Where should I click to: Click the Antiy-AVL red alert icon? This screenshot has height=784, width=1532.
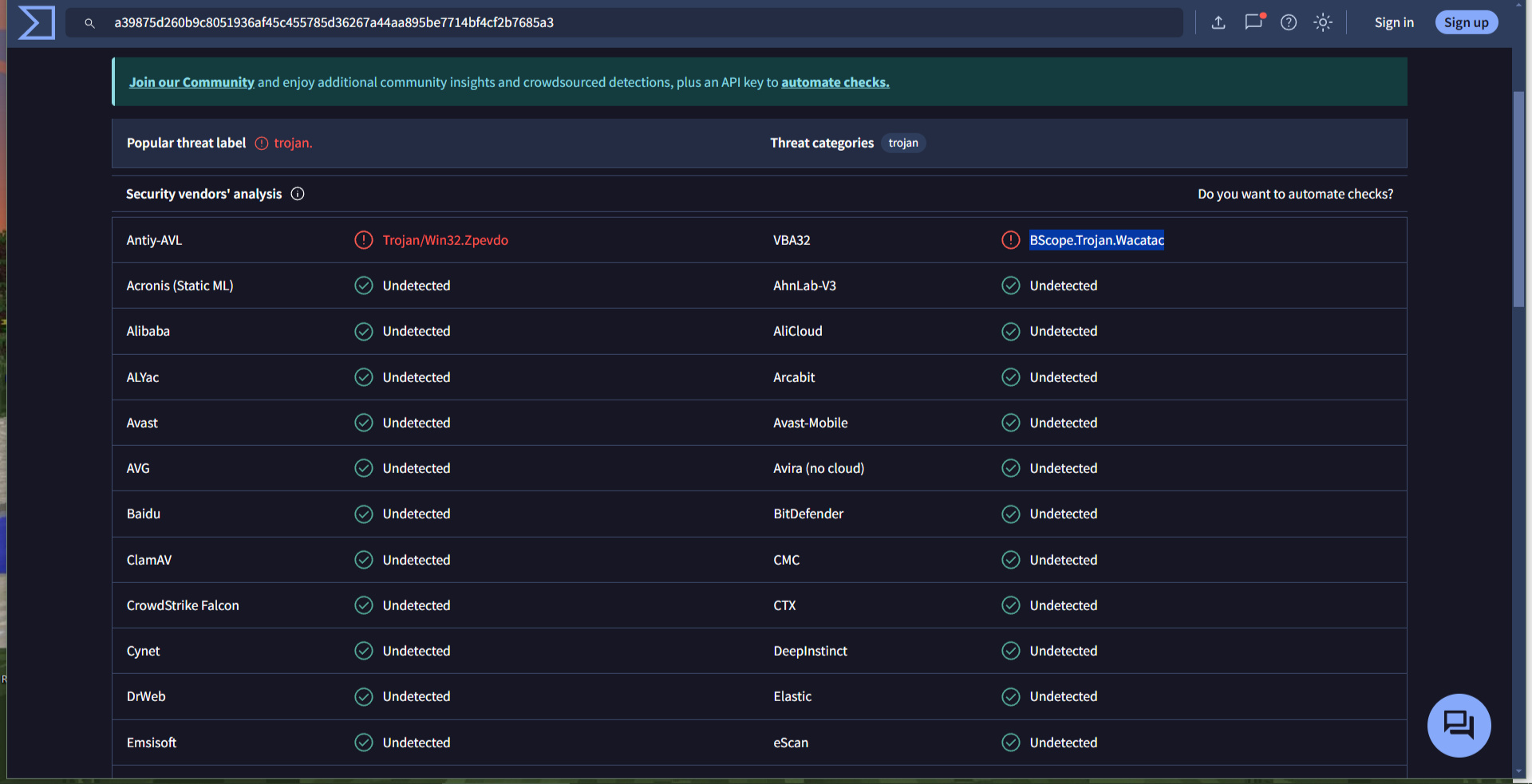(364, 240)
